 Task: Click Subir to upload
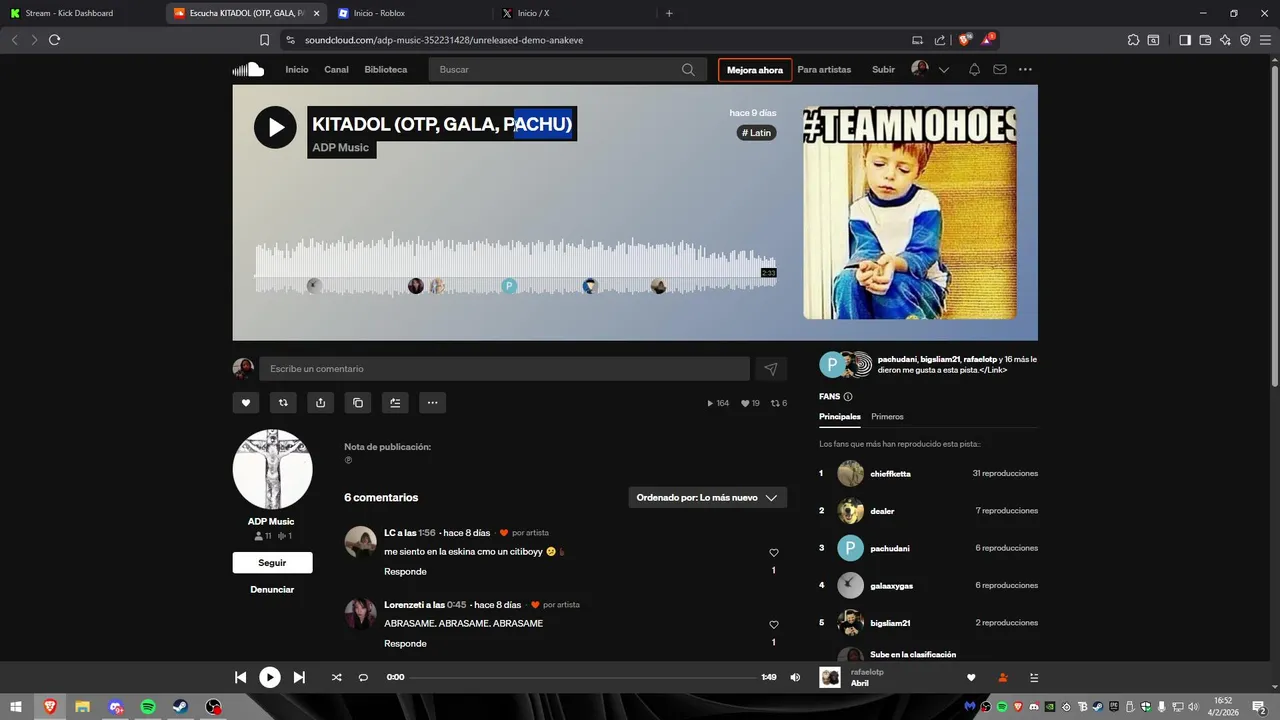click(883, 70)
